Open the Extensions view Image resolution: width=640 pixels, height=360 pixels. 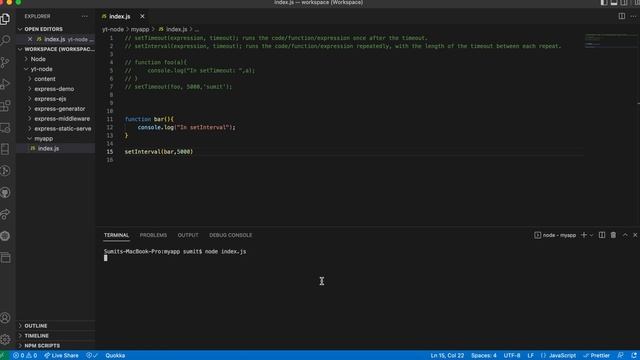(x=5, y=106)
